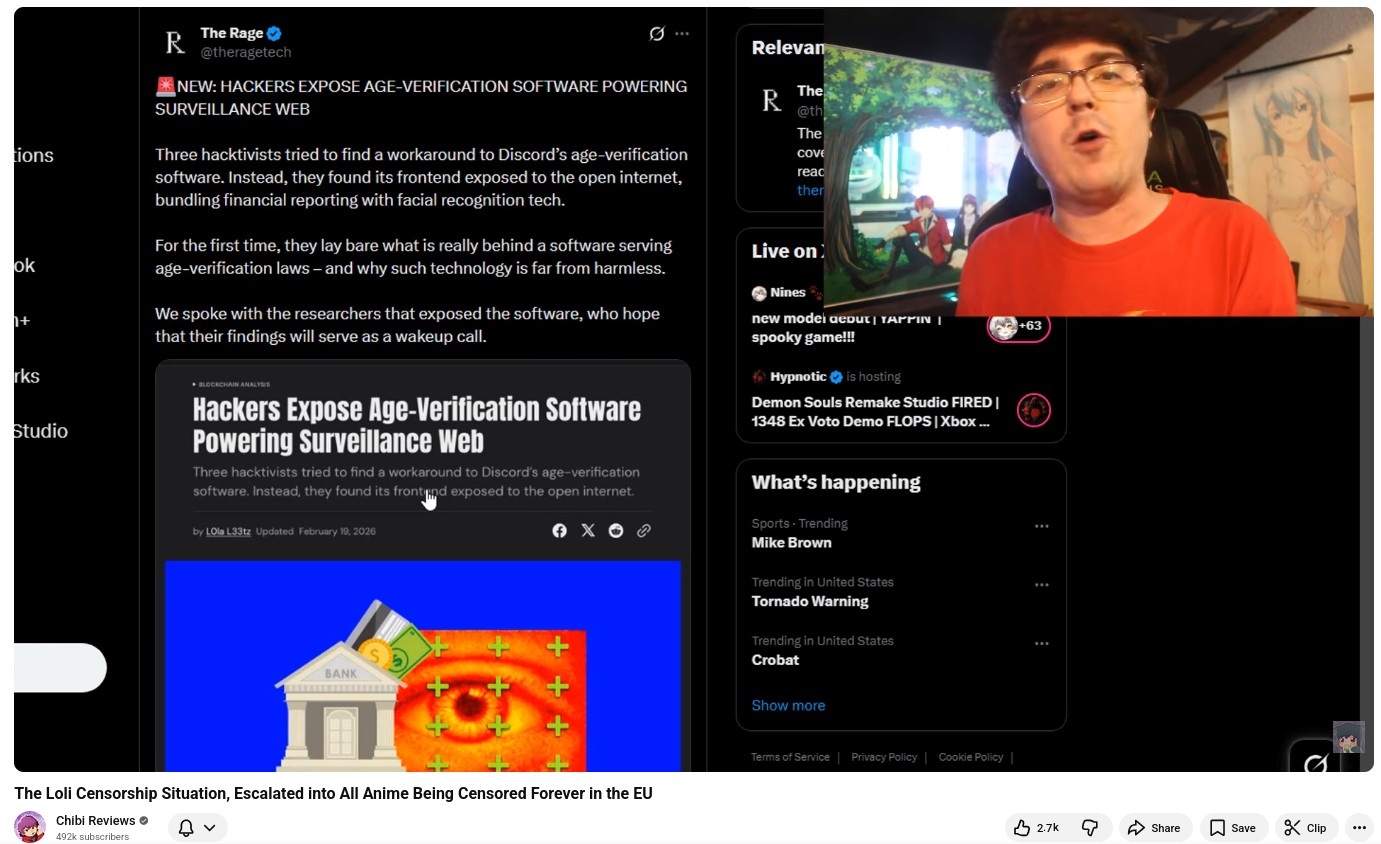Open more actions menu below video
The height and width of the screenshot is (844, 1381).
pyautogui.click(x=1359, y=828)
